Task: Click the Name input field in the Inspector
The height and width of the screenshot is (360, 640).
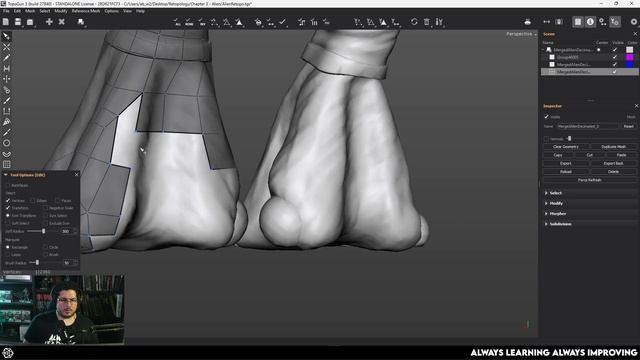Action: point(588,126)
